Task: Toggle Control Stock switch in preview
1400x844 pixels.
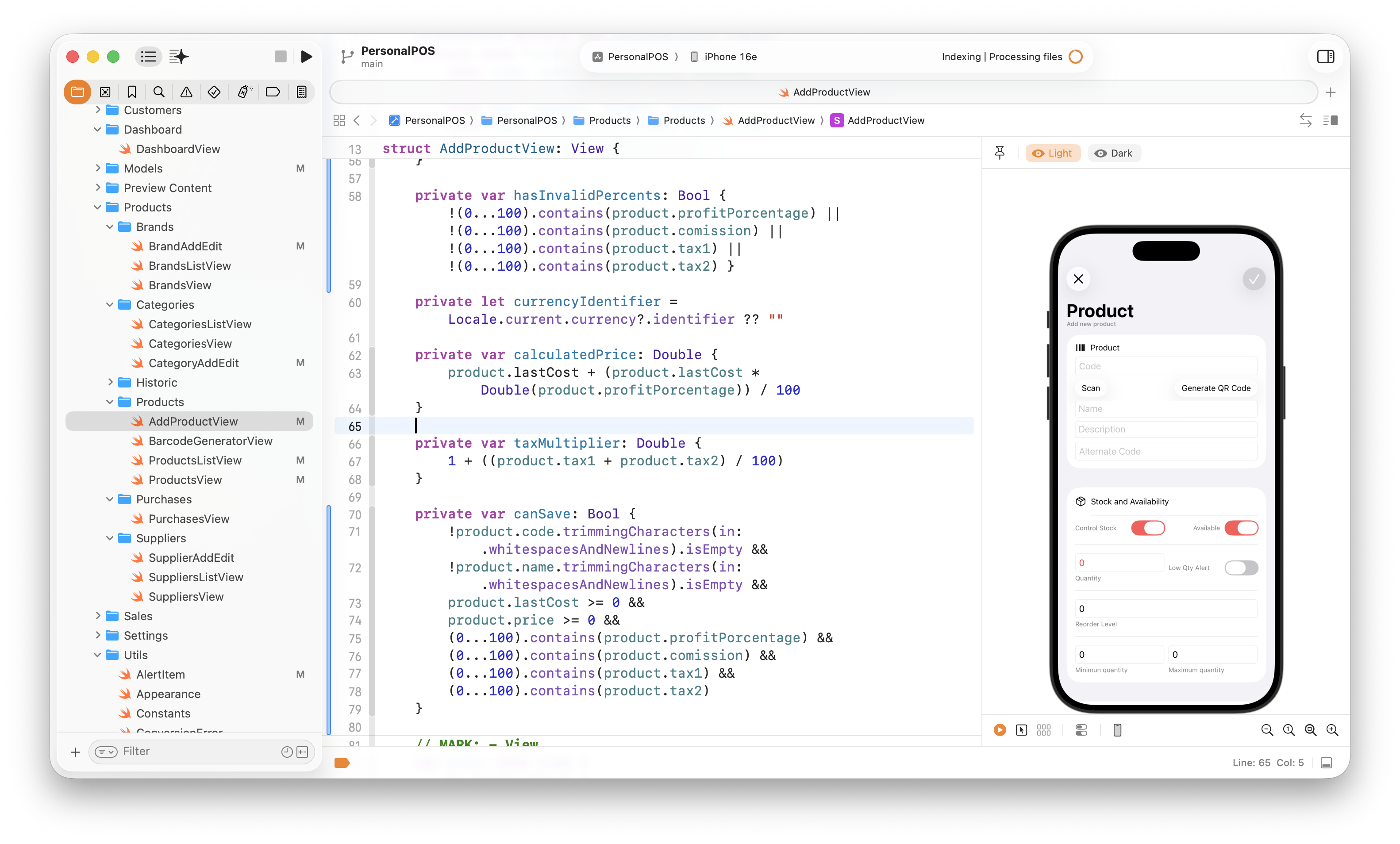Action: click(x=1148, y=528)
